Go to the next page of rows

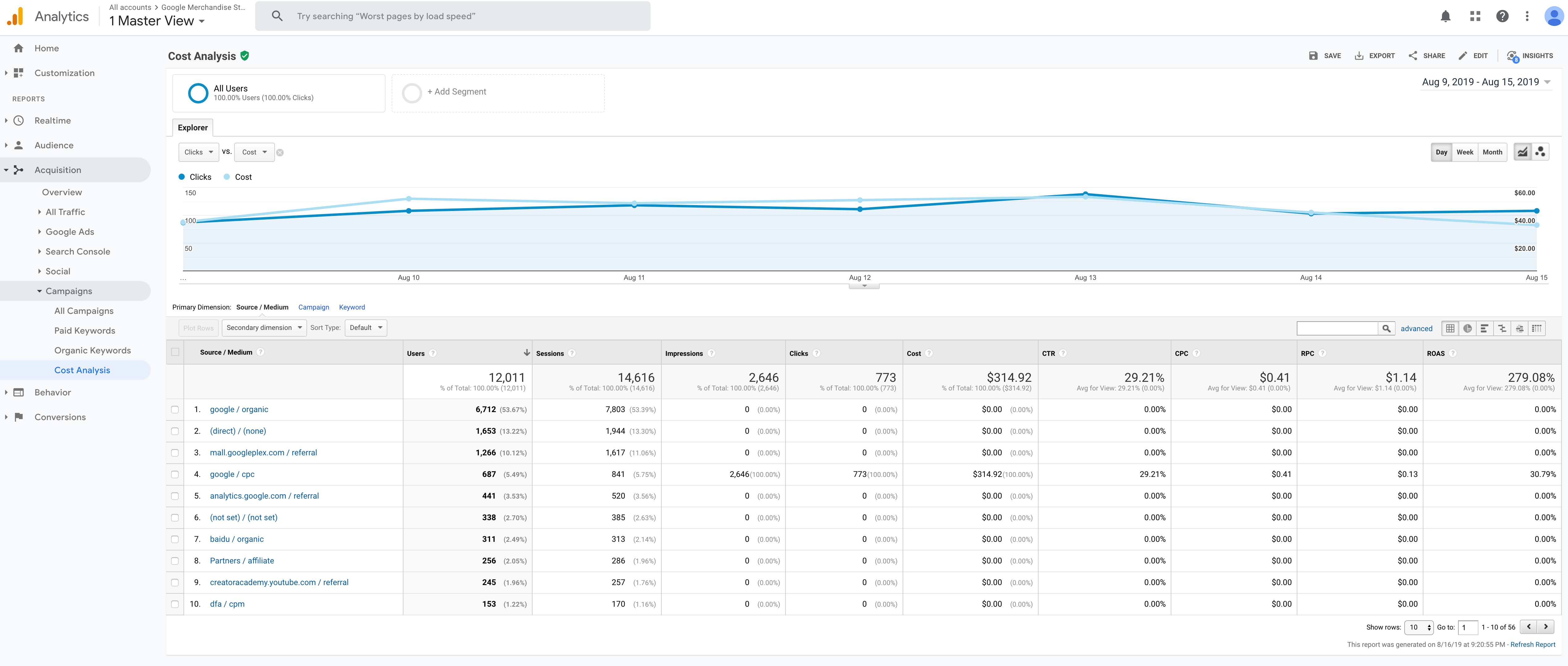pyautogui.click(x=1545, y=626)
